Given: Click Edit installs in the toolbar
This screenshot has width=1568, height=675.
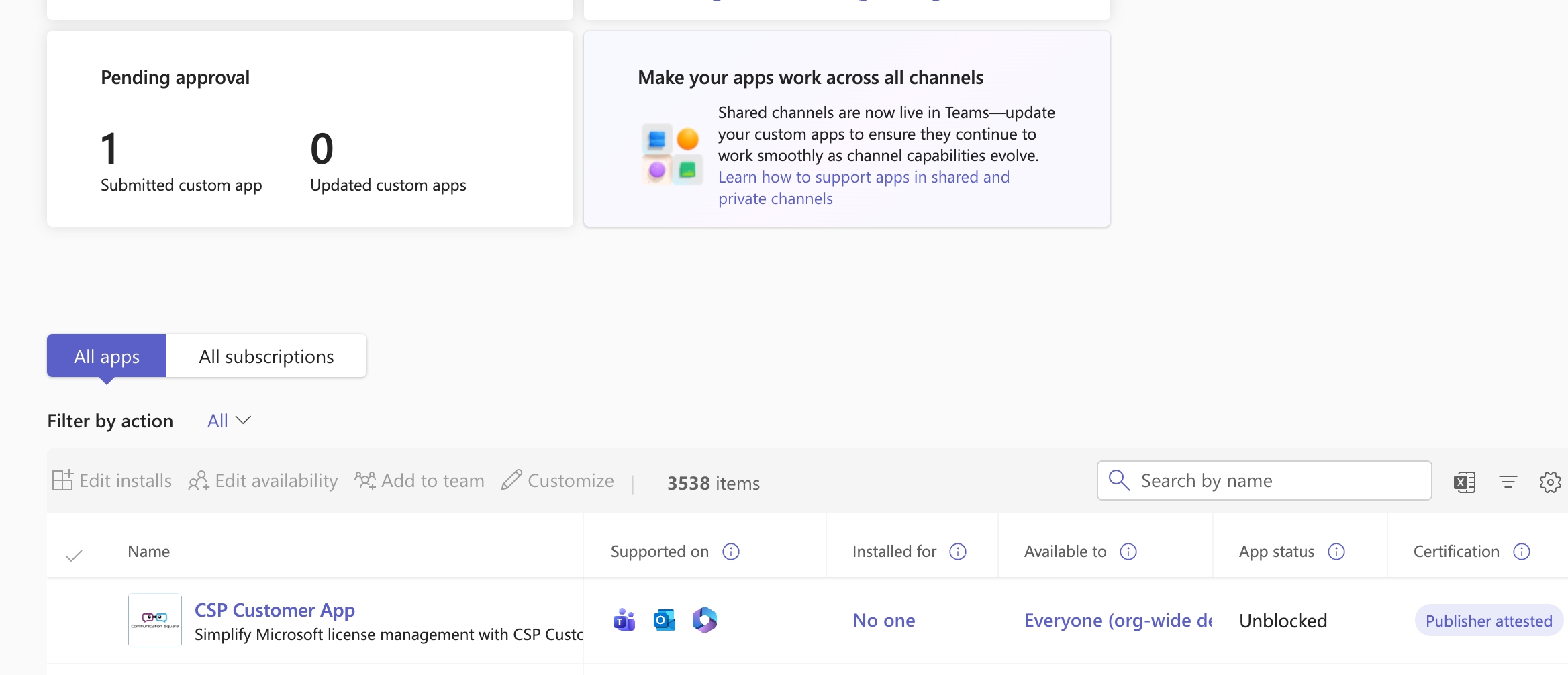Looking at the screenshot, I should tap(112, 480).
